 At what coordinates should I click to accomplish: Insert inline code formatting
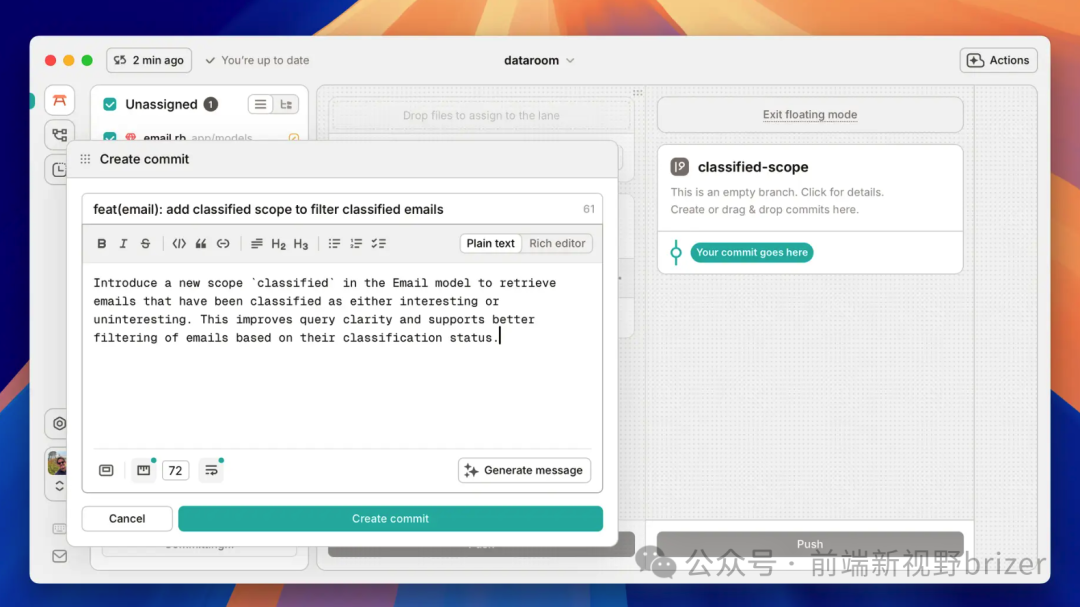coord(179,243)
